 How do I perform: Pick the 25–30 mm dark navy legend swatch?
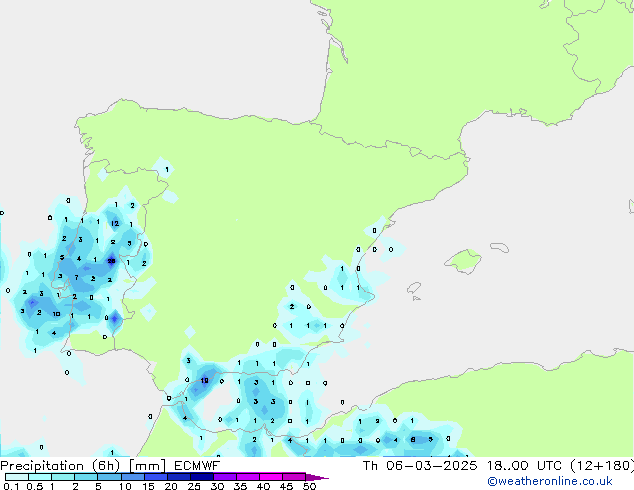click(202, 477)
